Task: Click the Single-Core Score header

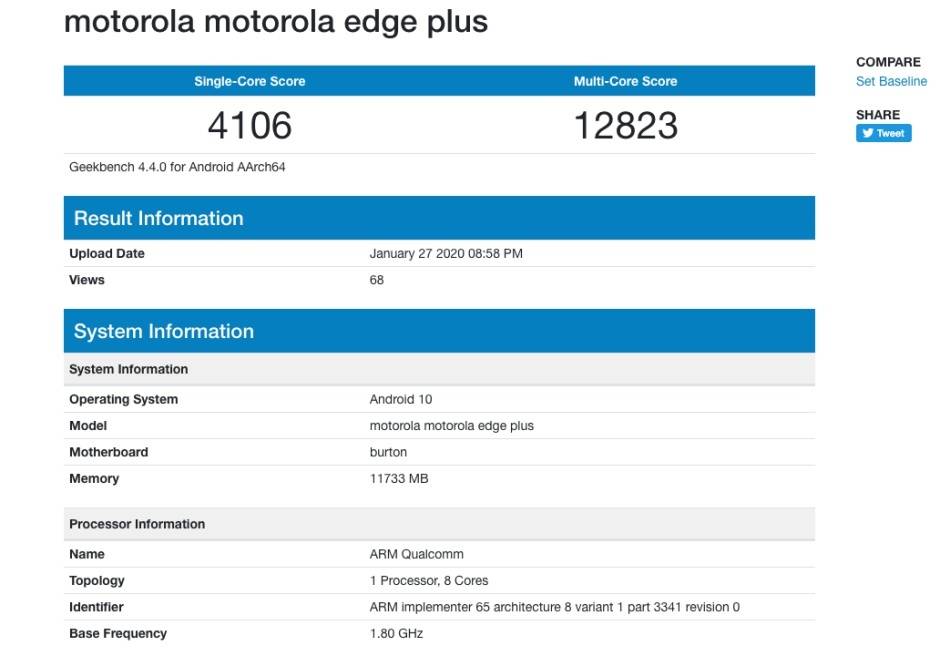Action: click(x=249, y=81)
